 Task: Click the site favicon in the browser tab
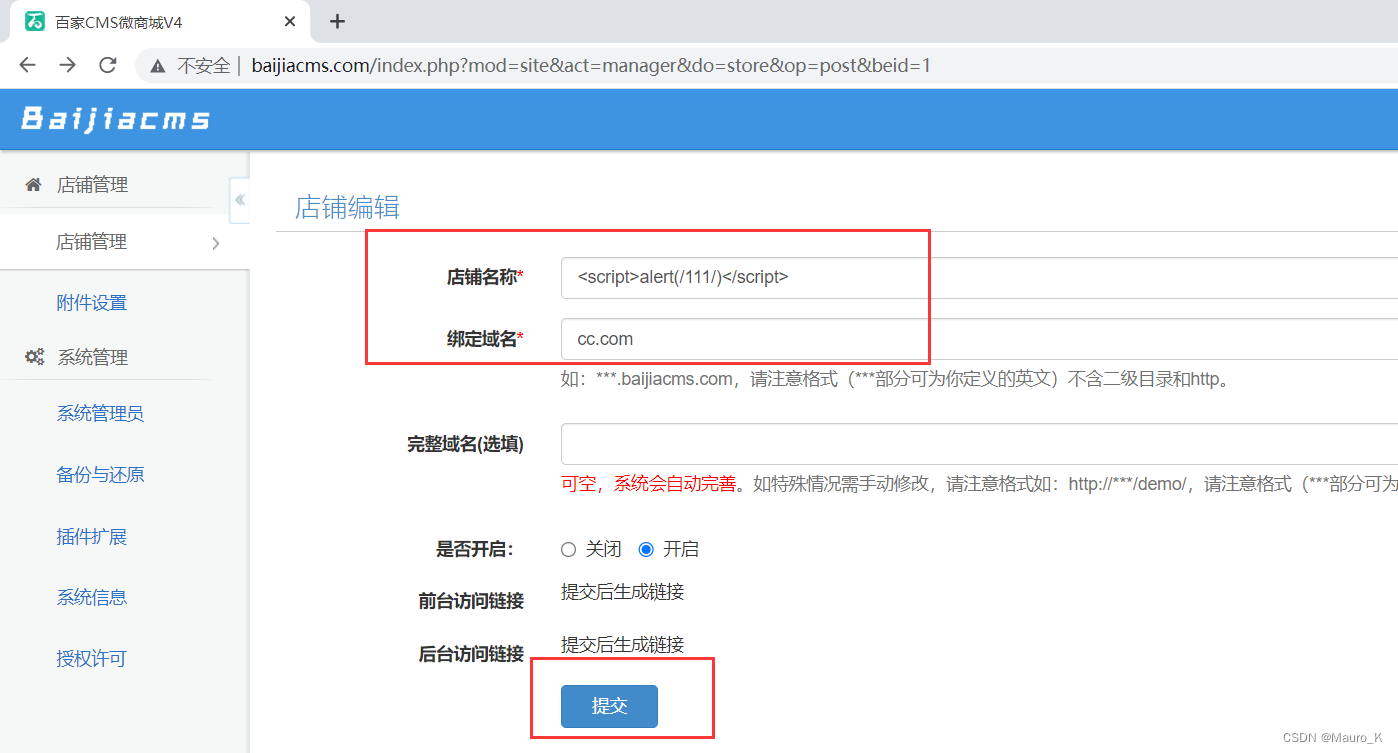[35, 21]
